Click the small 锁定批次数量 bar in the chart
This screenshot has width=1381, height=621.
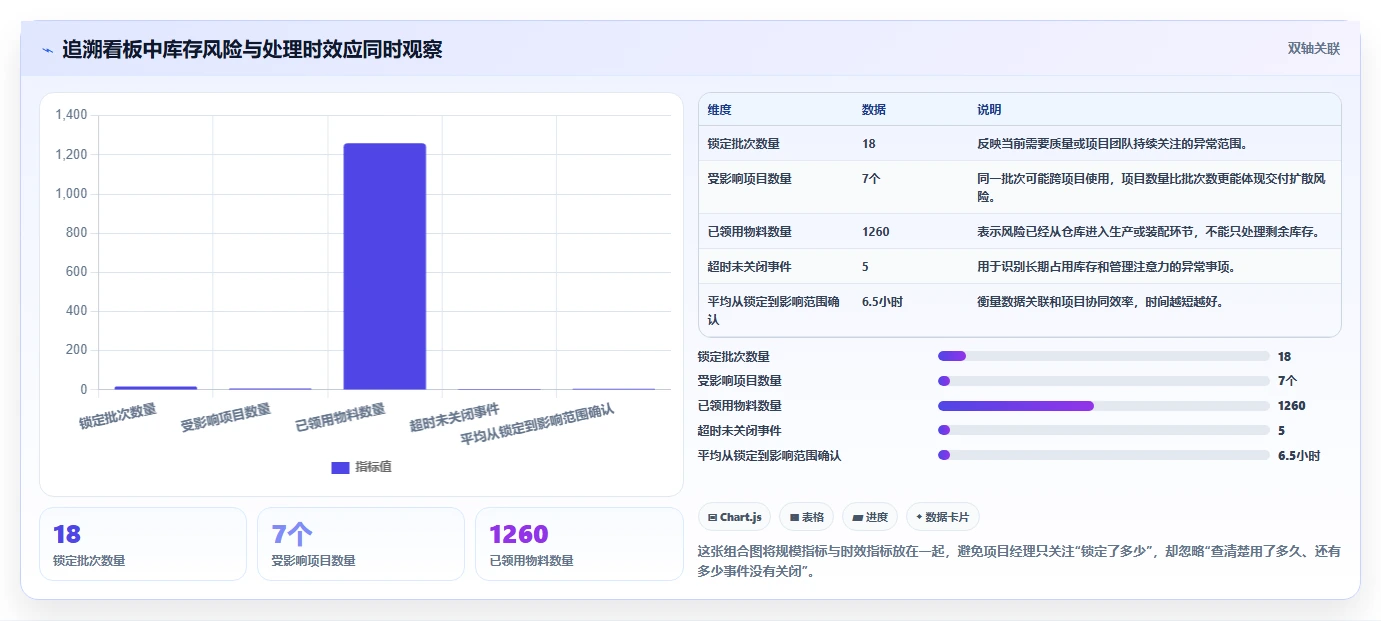pyautogui.click(x=155, y=387)
